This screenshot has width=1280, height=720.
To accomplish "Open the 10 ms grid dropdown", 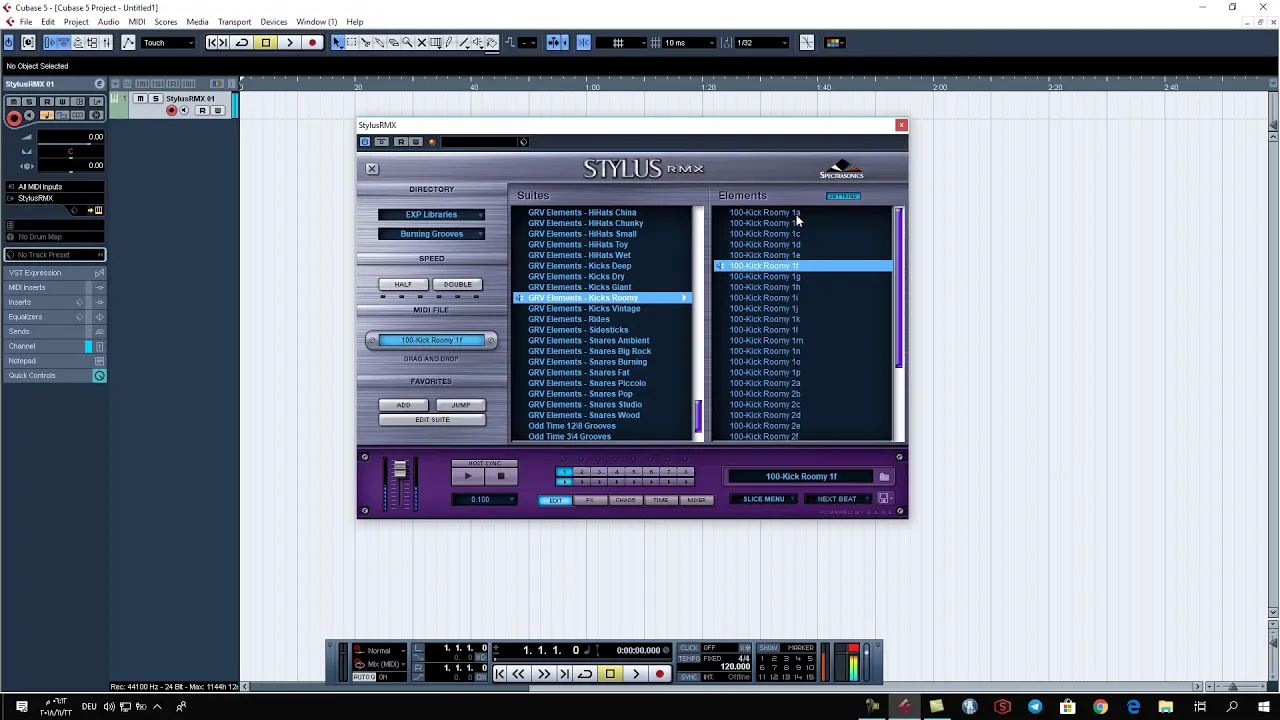I will [x=690, y=43].
